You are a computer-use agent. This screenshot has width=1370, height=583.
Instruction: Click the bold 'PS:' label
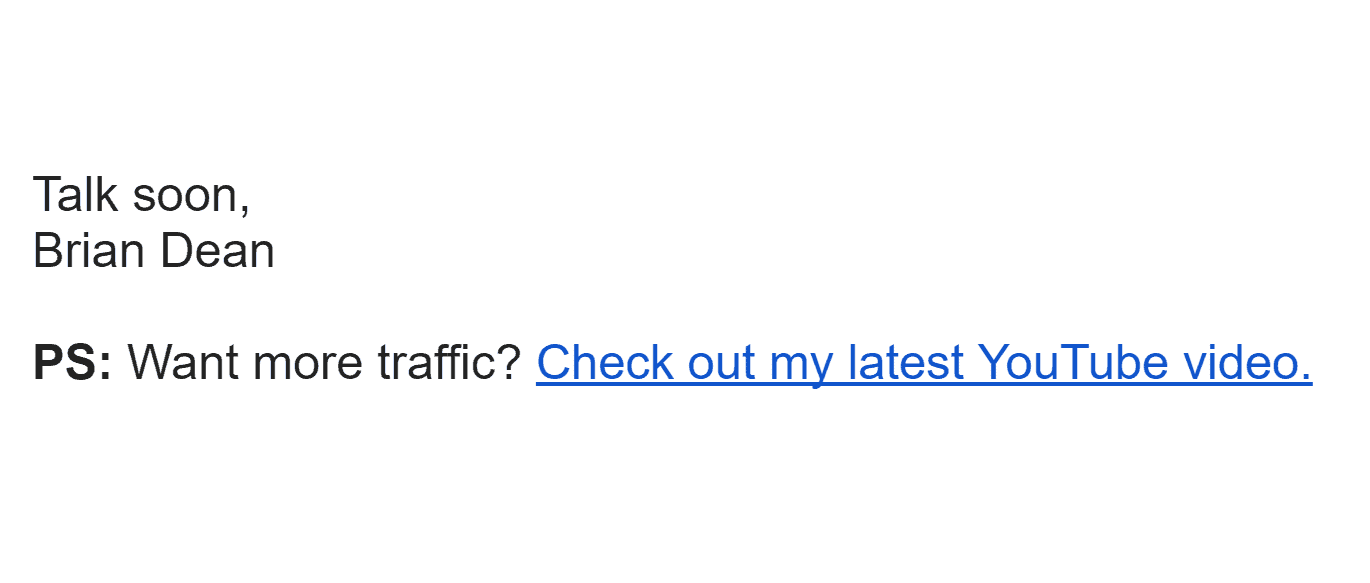tap(73, 362)
